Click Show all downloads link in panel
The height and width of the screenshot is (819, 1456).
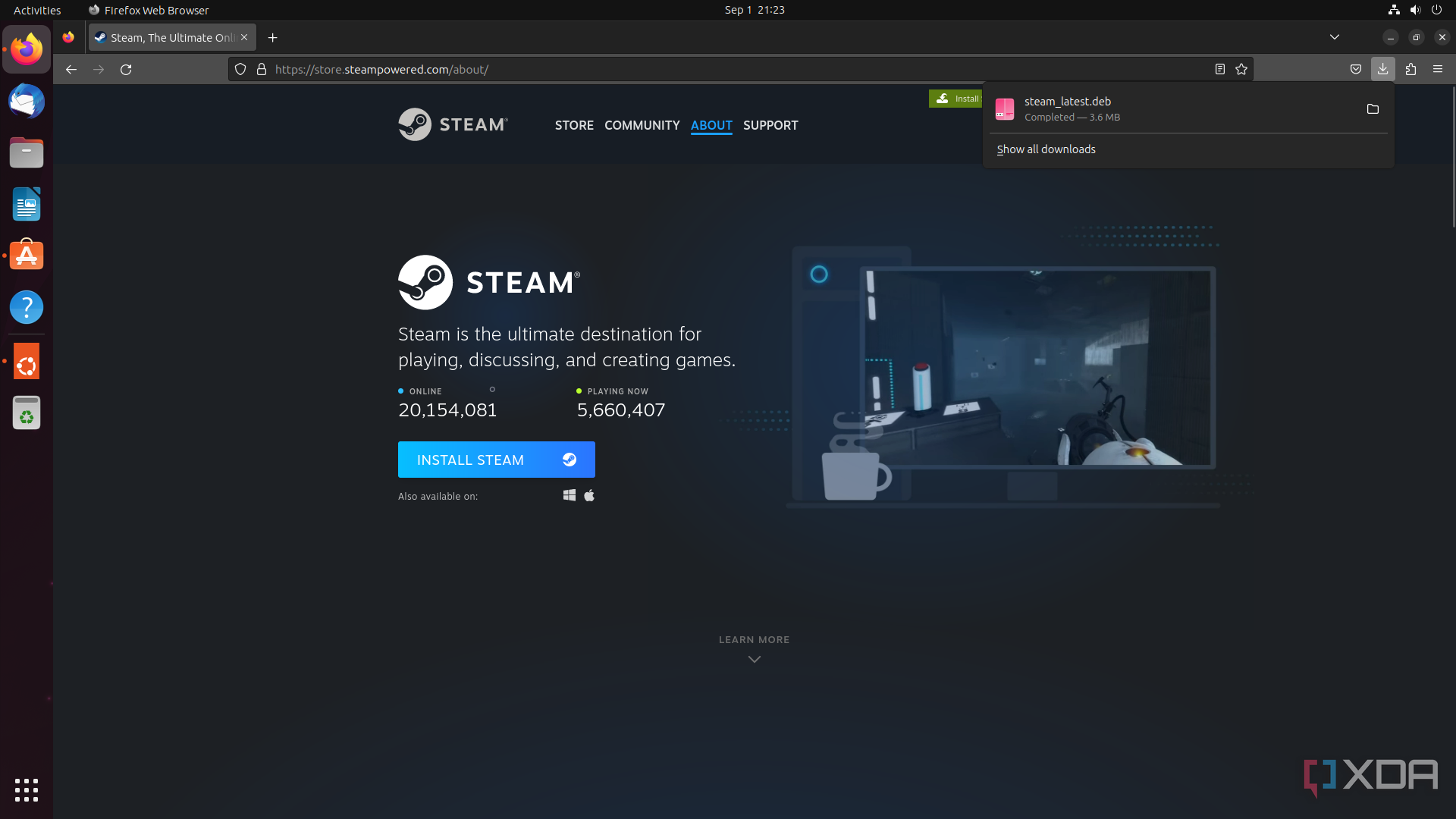(1047, 149)
